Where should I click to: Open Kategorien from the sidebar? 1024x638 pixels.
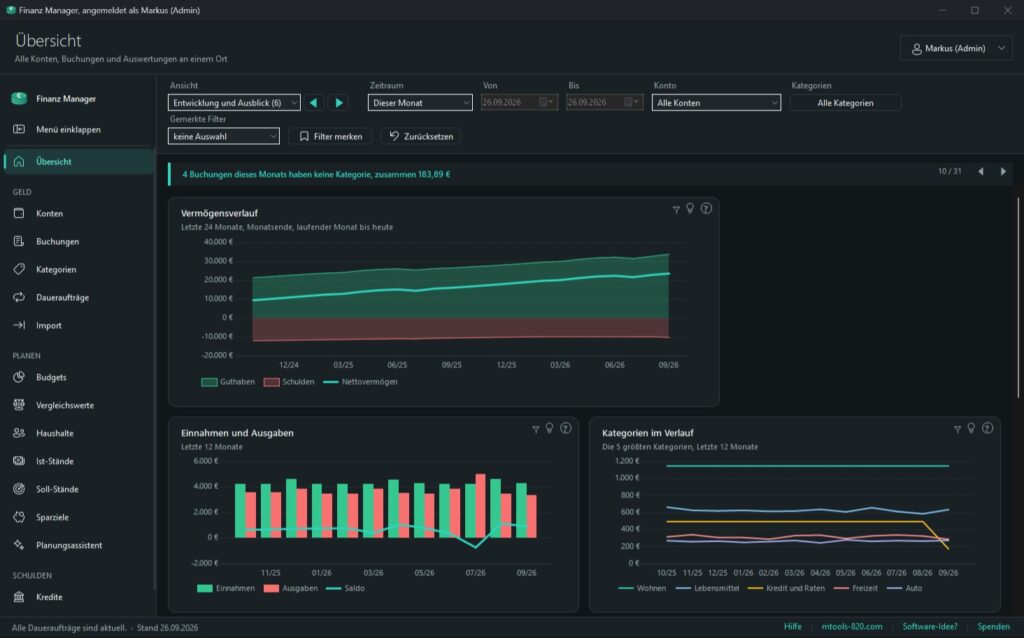[x=77, y=269]
